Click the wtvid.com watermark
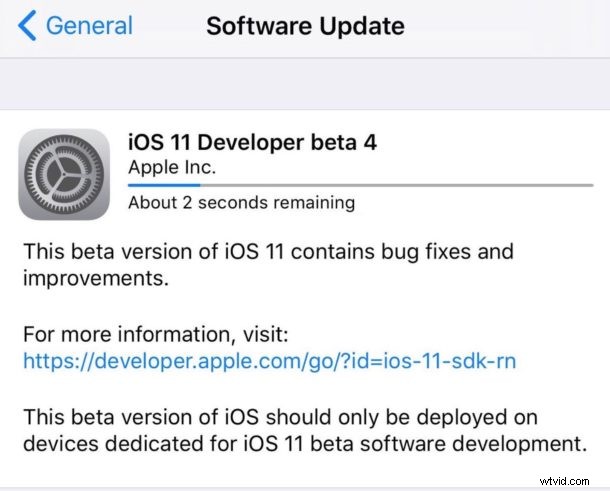 point(564,481)
